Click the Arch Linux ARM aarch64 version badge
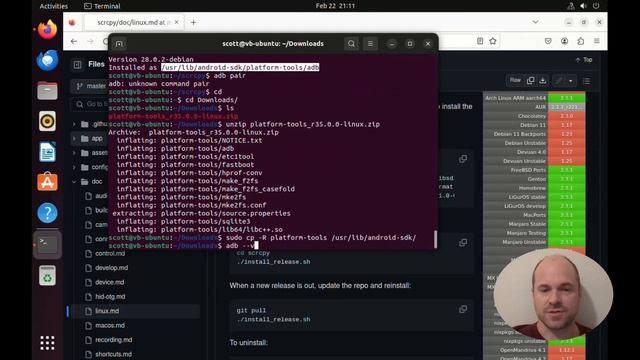640x360 pixels. 567,98
